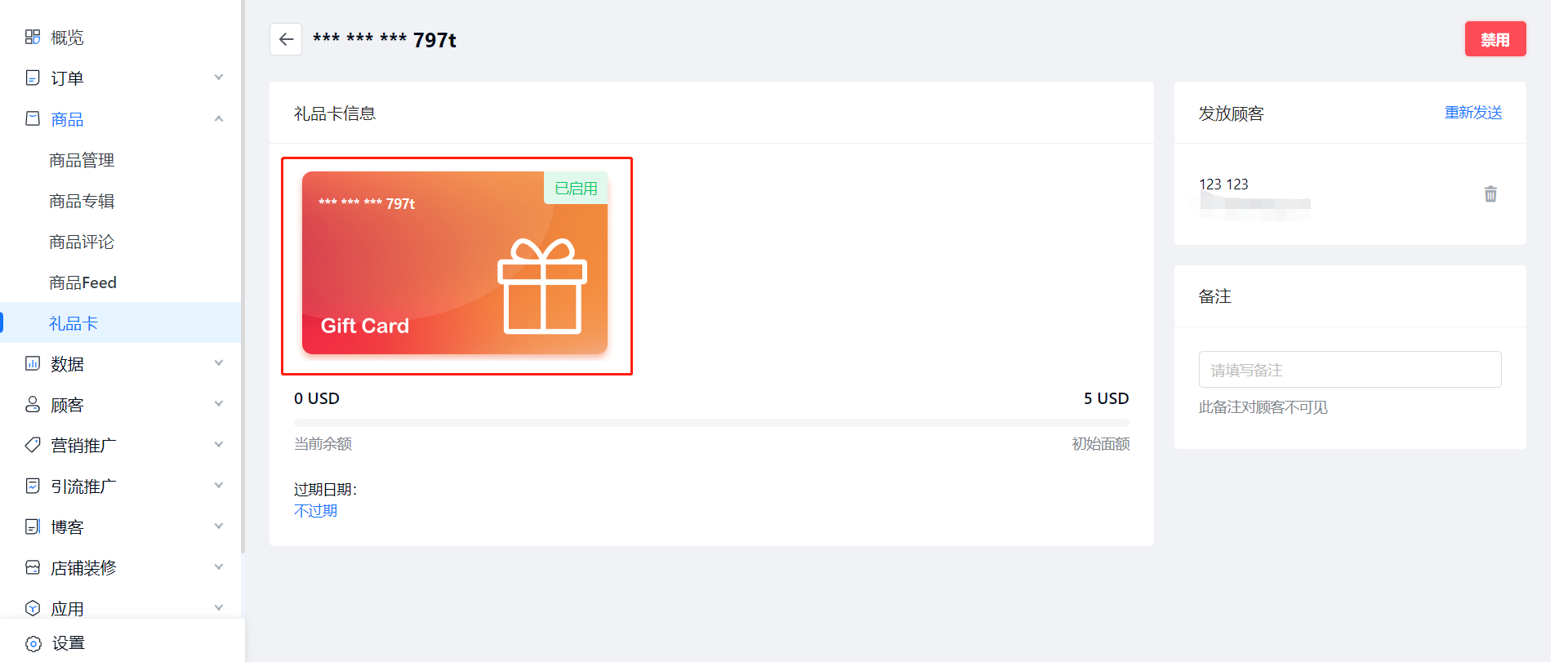Click the 店铺装修 store icon
The image size is (1568, 662).
33,567
